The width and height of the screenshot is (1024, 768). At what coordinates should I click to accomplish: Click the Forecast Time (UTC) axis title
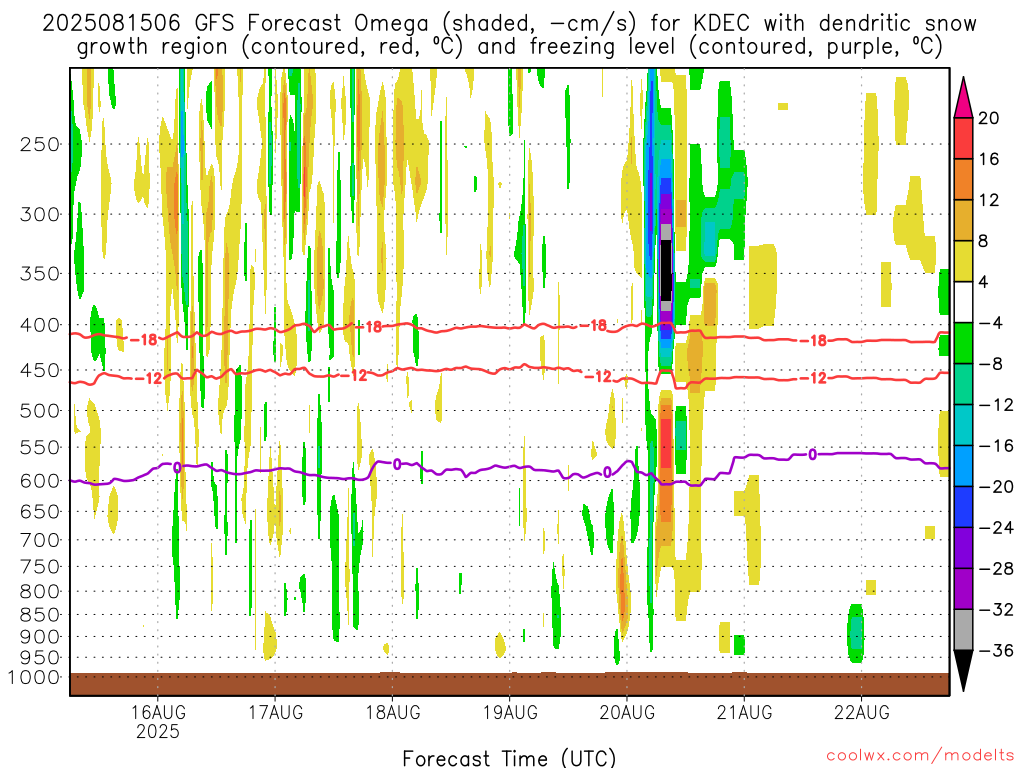[x=509, y=758]
